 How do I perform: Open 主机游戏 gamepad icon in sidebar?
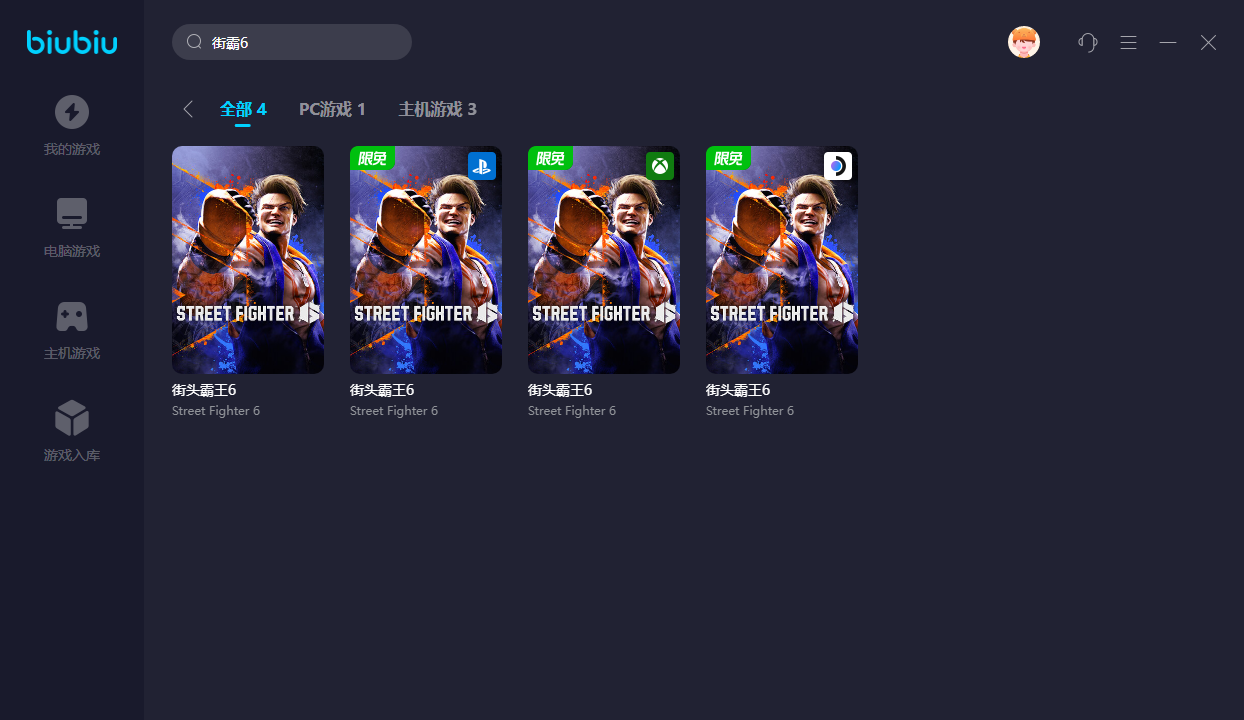point(72,317)
